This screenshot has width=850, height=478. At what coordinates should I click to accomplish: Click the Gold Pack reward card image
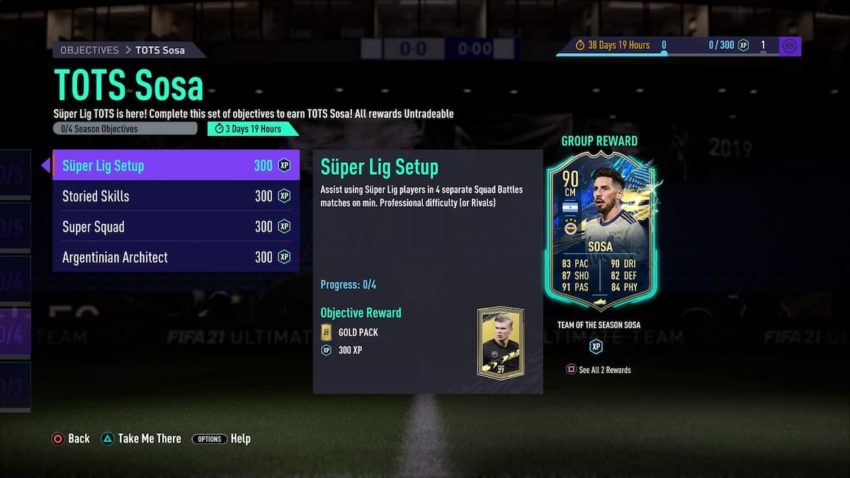501,343
